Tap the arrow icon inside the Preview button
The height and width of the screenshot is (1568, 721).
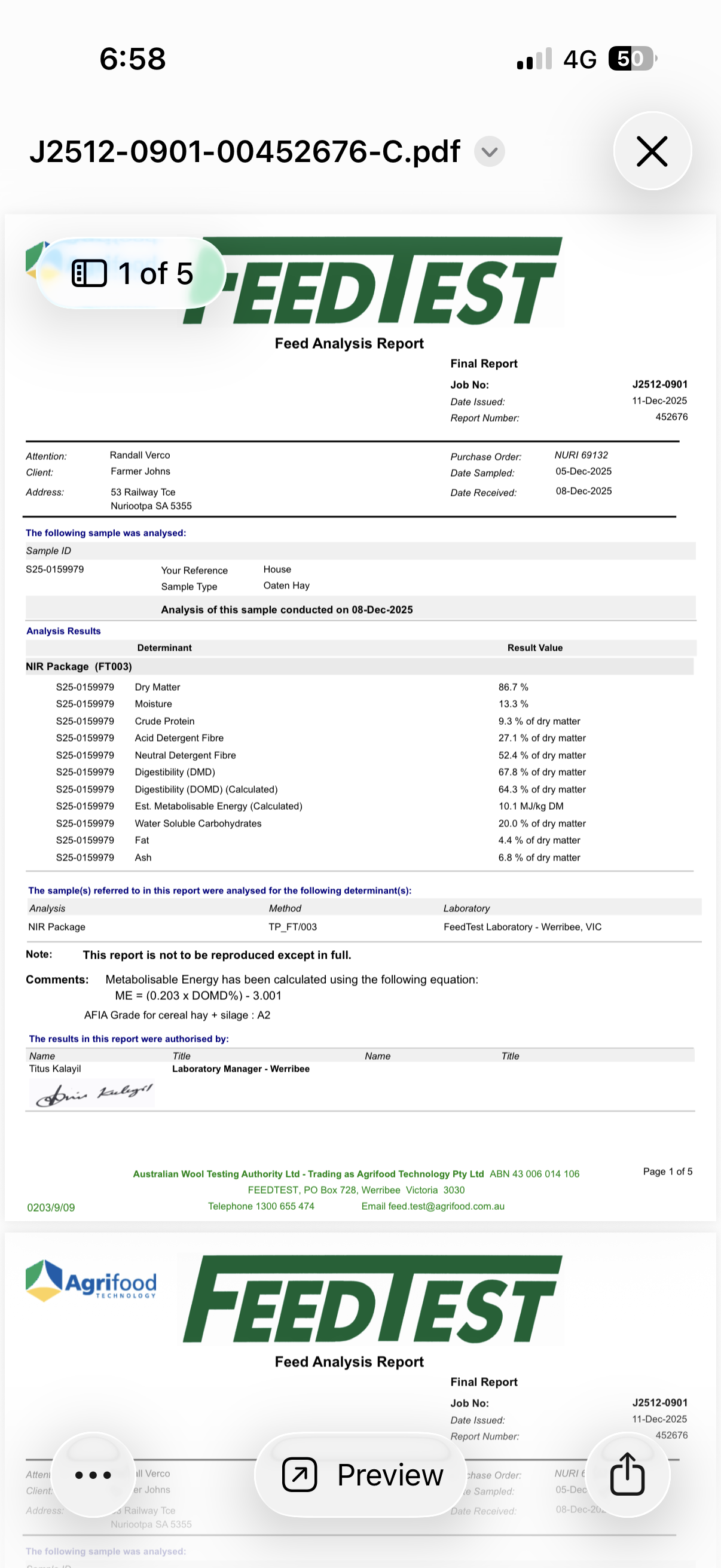click(x=300, y=1475)
